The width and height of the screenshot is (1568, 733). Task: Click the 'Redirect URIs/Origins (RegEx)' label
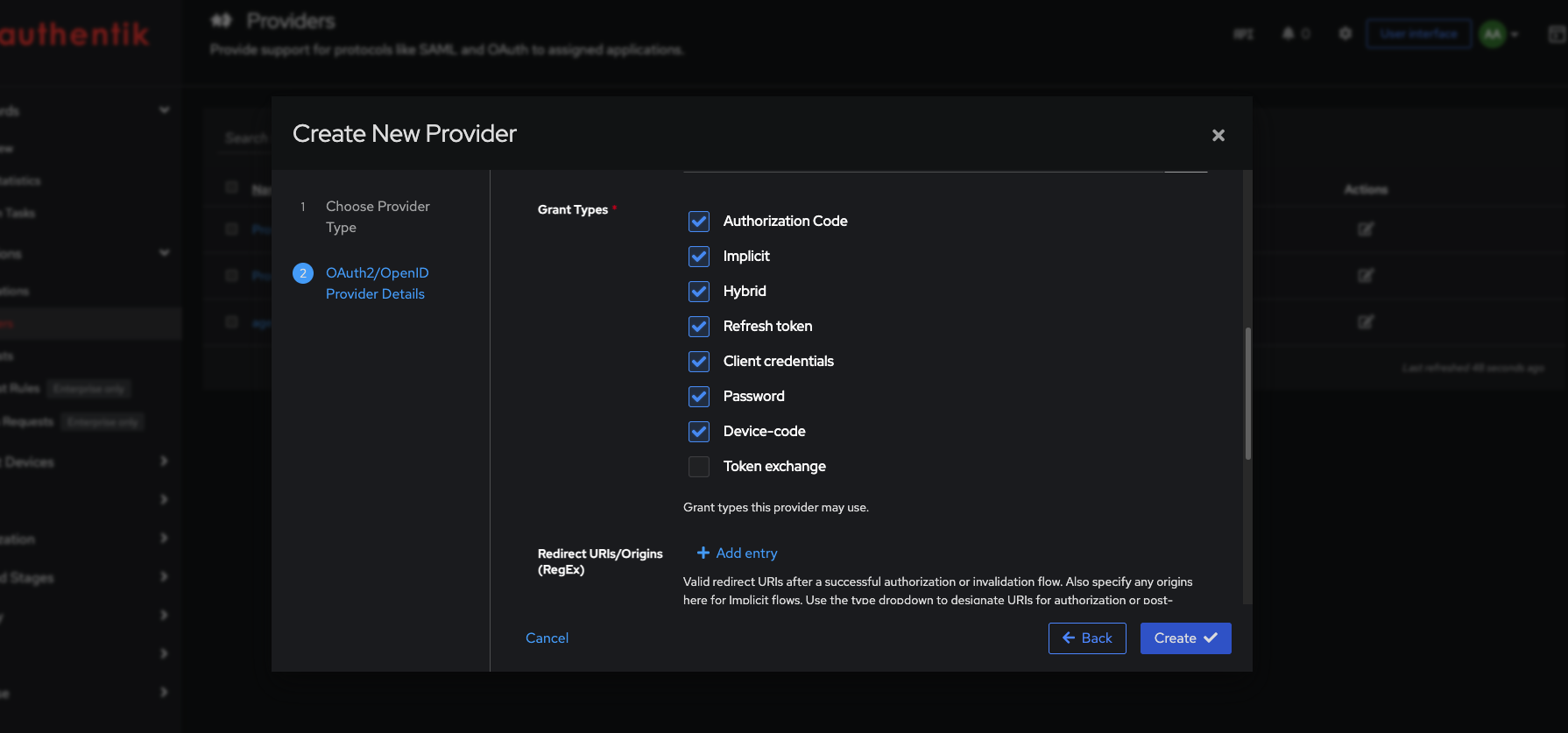(x=600, y=561)
